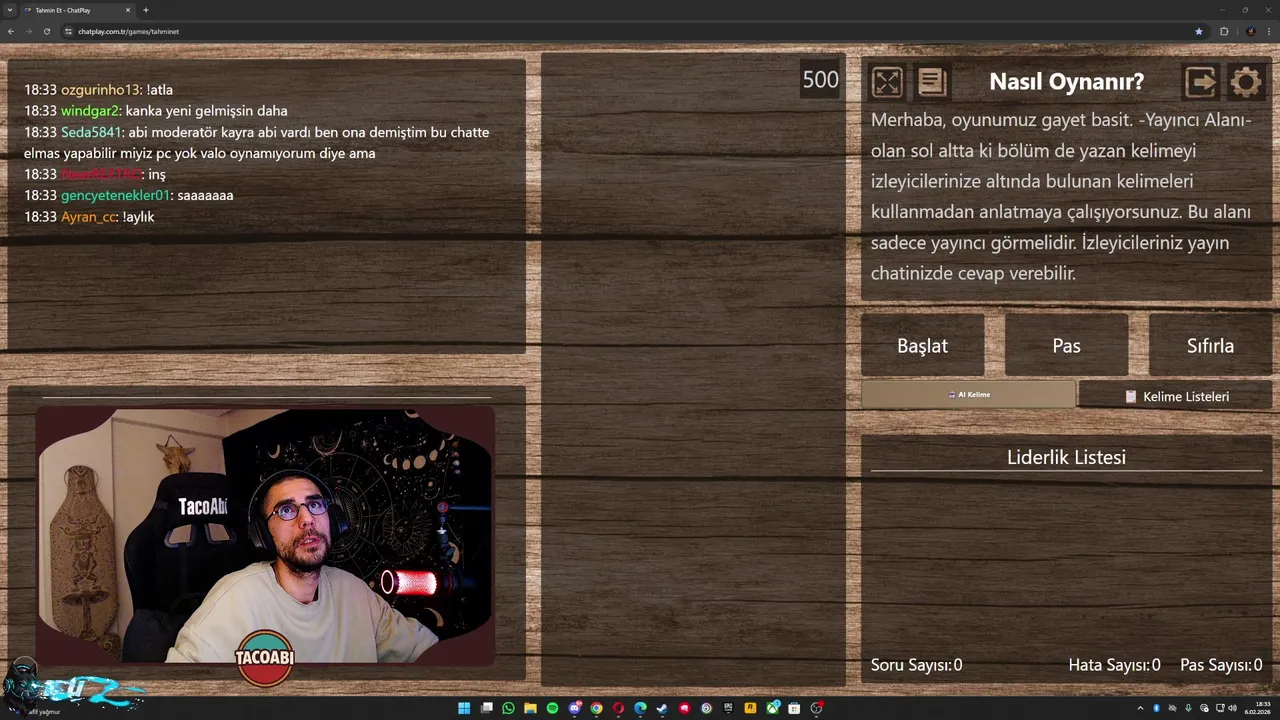
Task: Reset the game with Sıfırla
Action: (1210, 346)
